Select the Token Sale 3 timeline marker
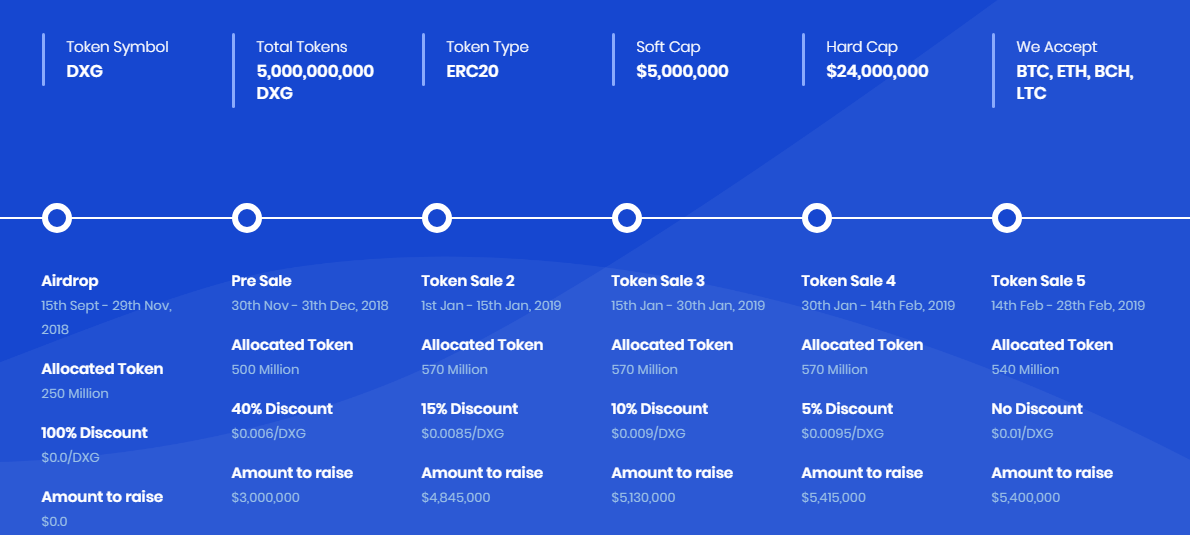 pyautogui.click(x=627, y=217)
